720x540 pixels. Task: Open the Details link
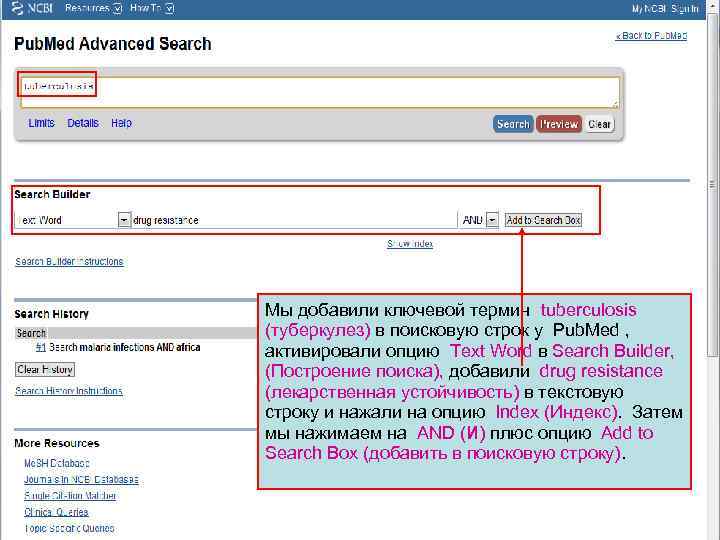click(83, 123)
